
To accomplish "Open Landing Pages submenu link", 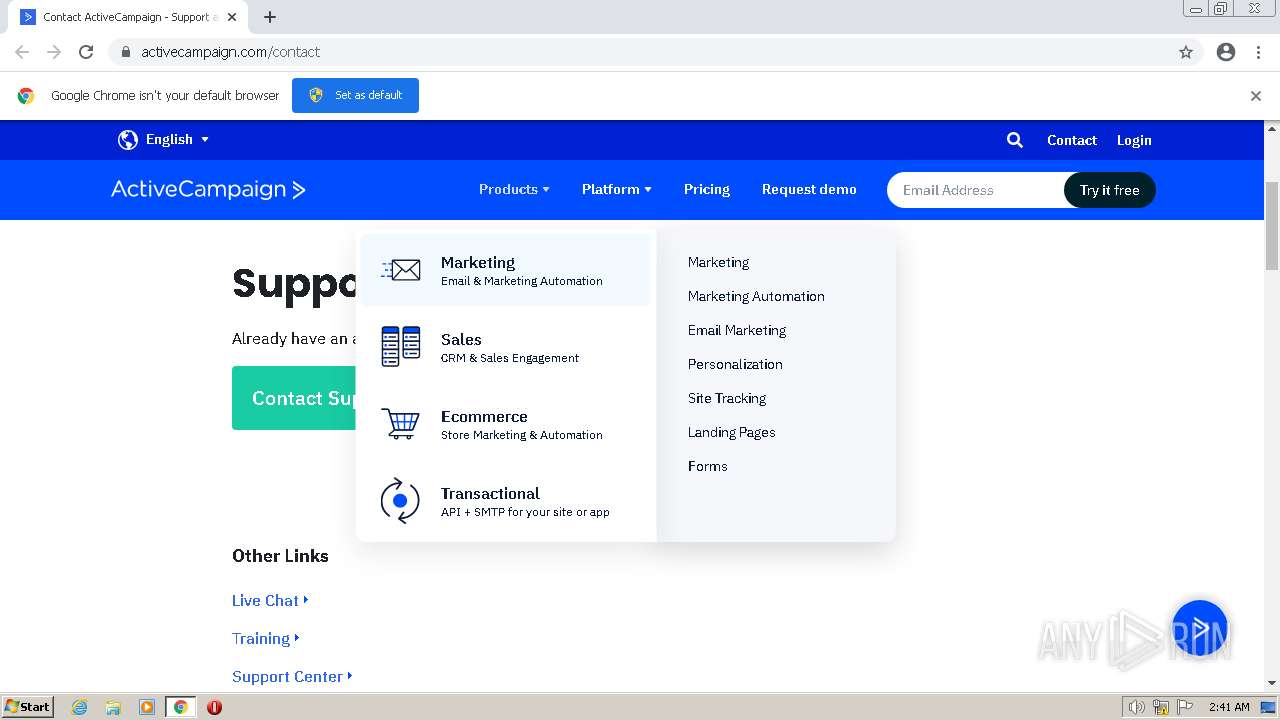I will coord(732,432).
